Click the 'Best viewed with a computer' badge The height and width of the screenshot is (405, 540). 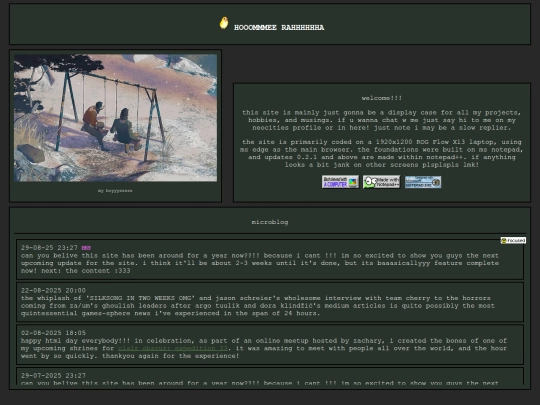[340, 182]
